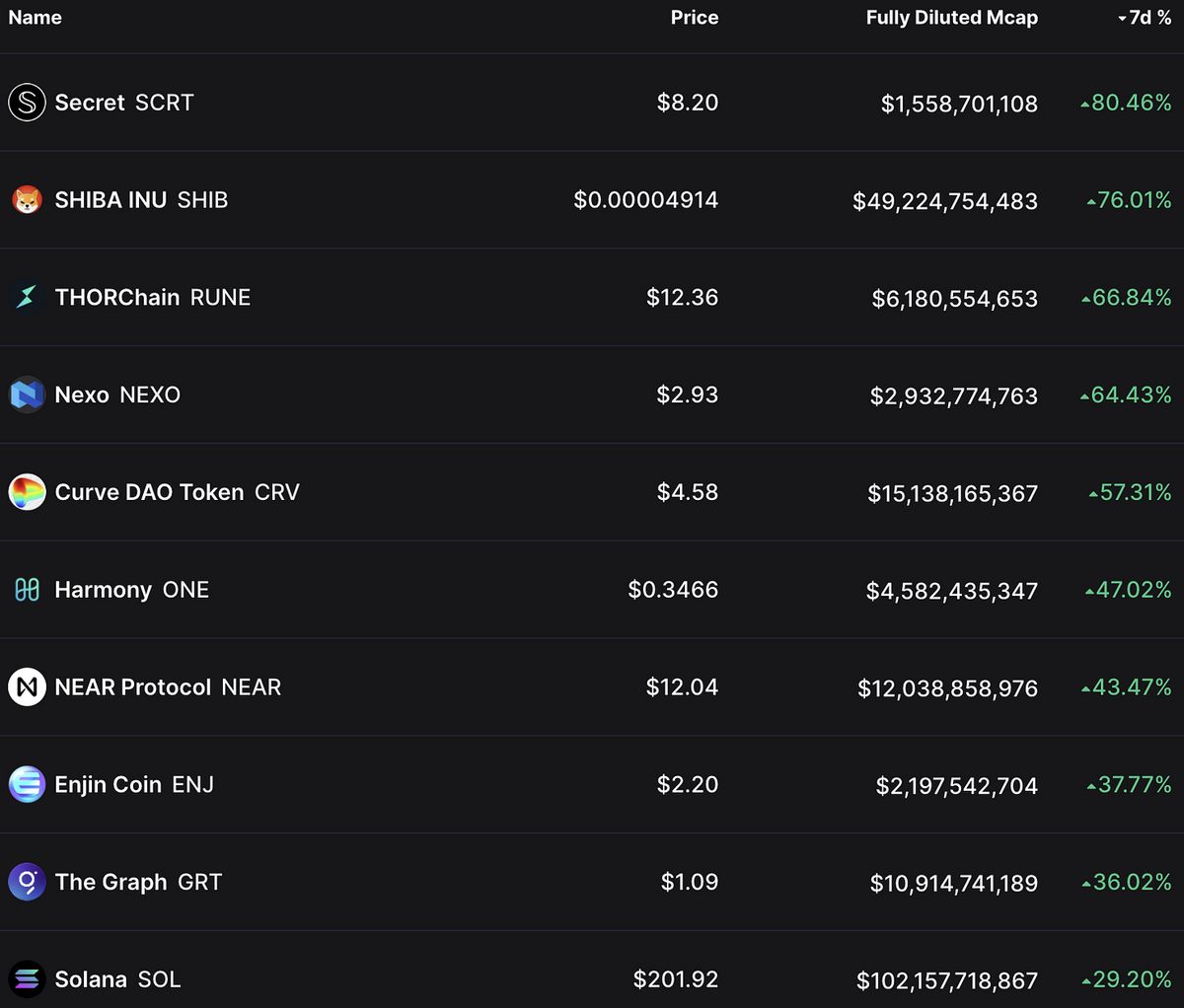This screenshot has width=1184, height=1008.
Task: Click the Harmony ONE logo
Action: [x=27, y=590]
